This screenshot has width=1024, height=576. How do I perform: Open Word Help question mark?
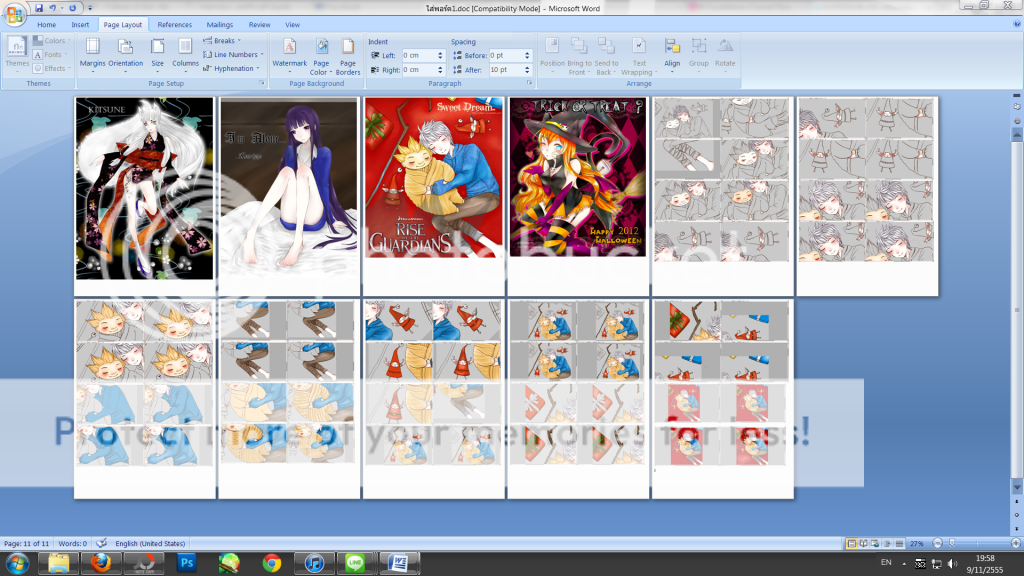point(1017,24)
